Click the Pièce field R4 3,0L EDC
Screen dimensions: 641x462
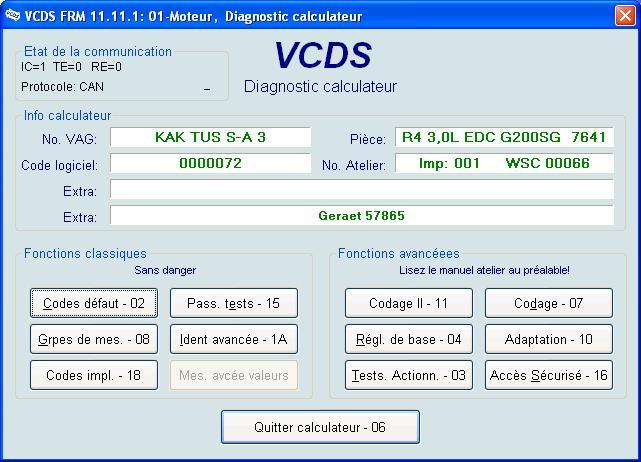(504, 137)
